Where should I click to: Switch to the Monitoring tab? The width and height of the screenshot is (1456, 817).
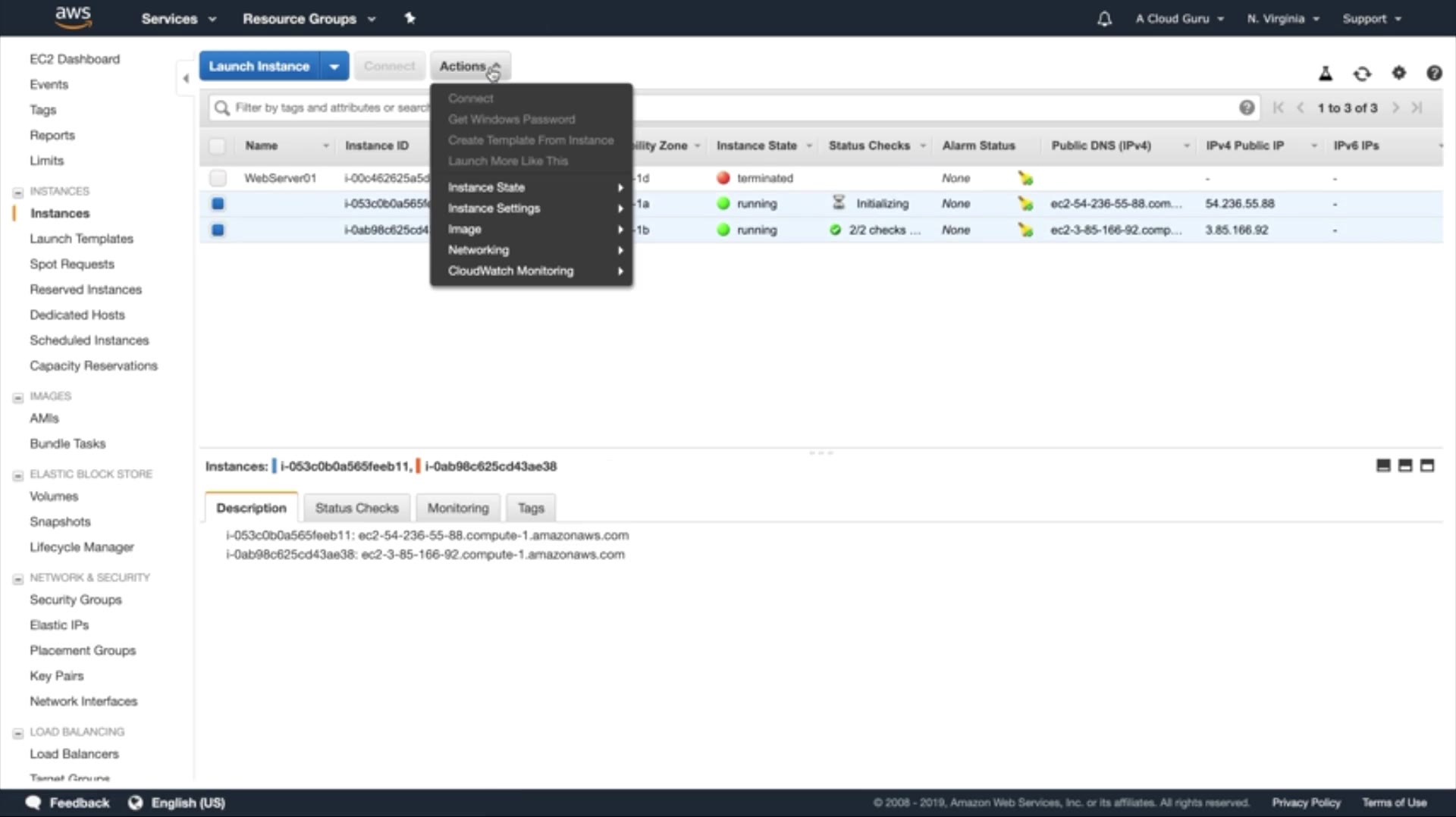(458, 508)
